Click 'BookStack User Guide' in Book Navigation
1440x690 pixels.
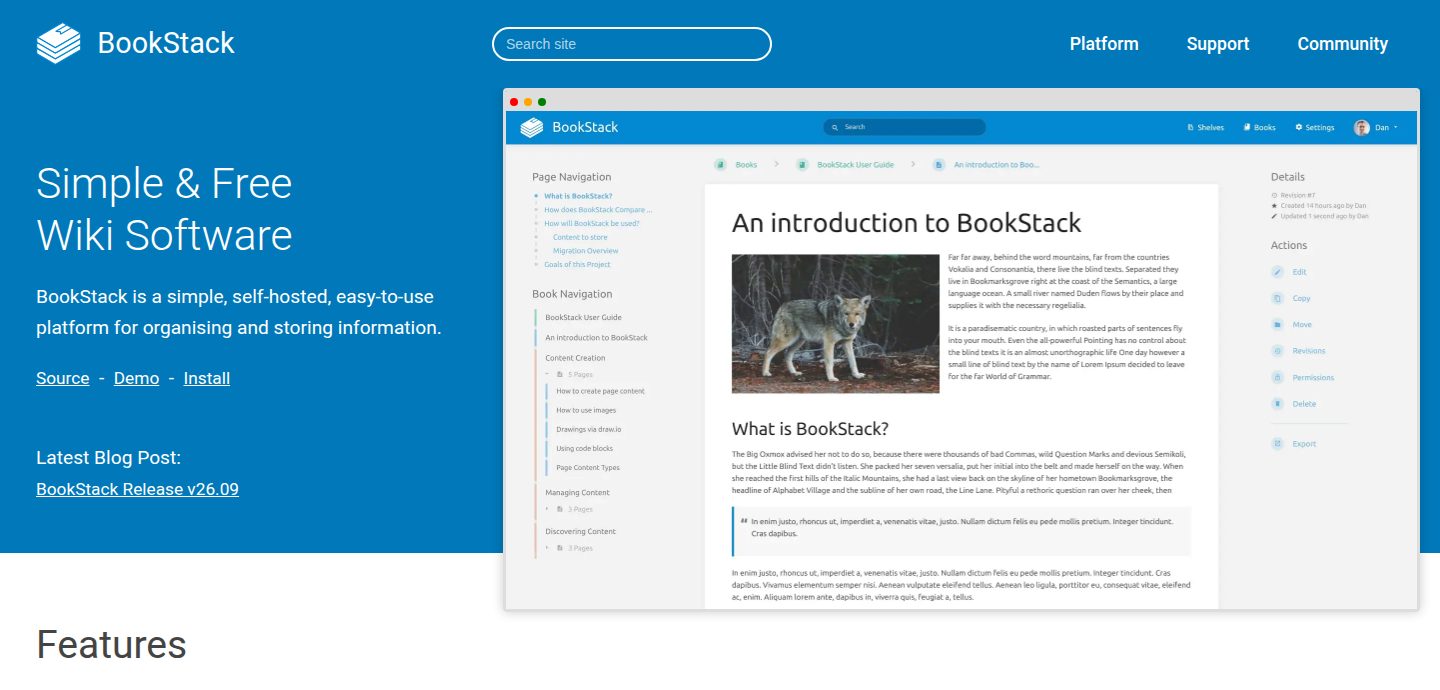pos(583,317)
